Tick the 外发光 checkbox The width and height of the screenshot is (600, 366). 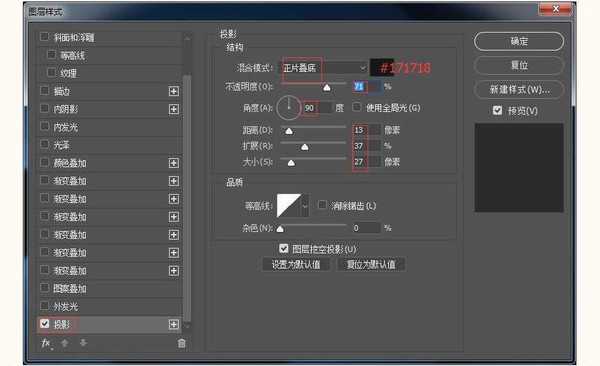tap(44, 306)
